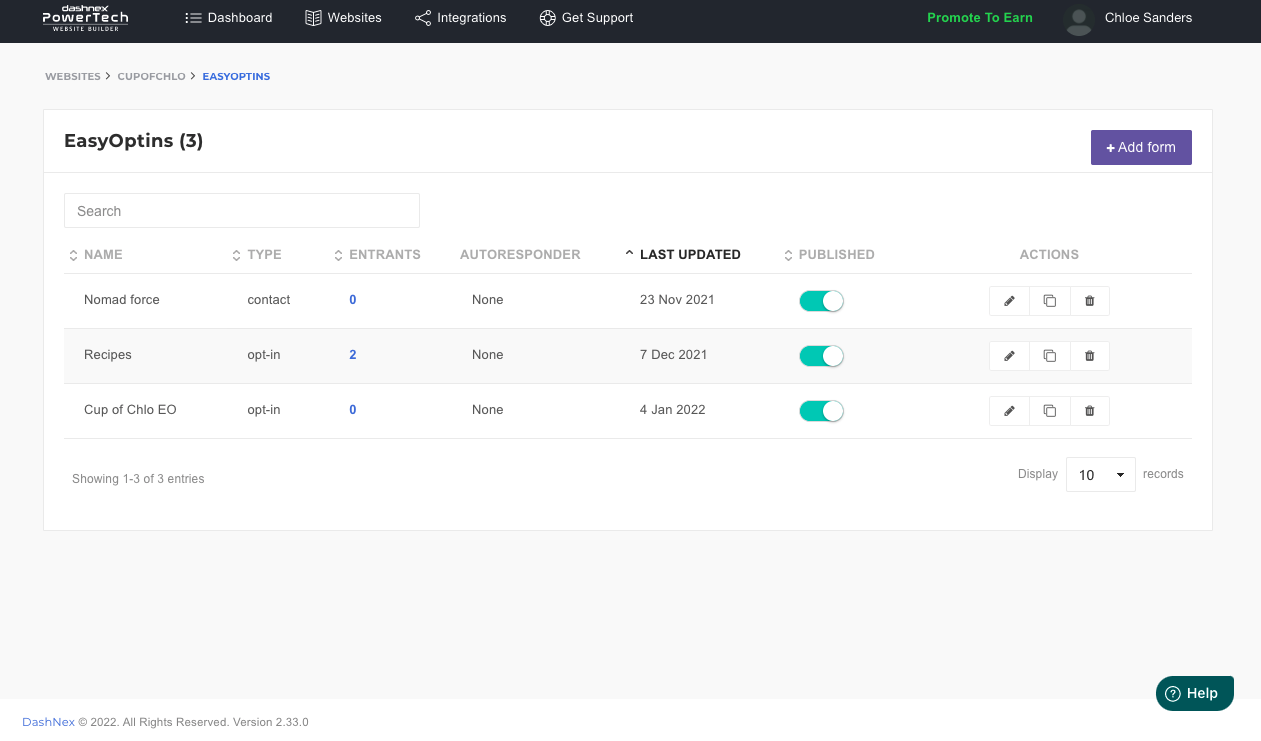Click Promote To Earn link
This screenshot has width=1261, height=741.
[980, 18]
